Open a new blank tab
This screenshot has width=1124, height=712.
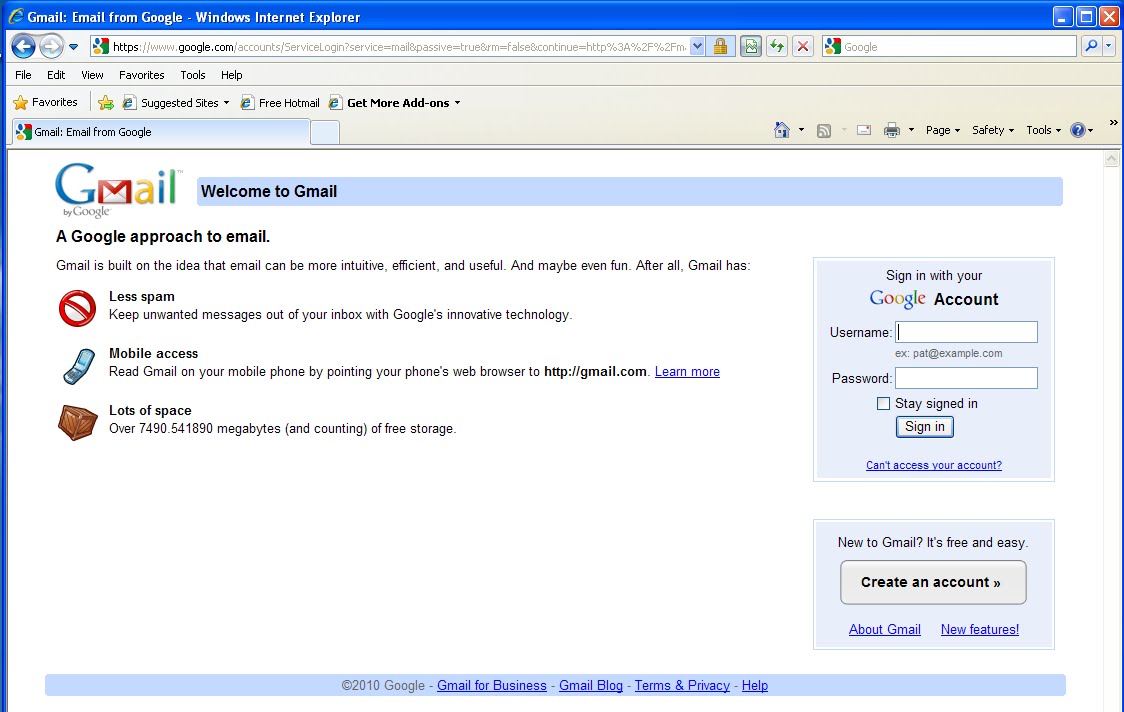pyautogui.click(x=325, y=133)
